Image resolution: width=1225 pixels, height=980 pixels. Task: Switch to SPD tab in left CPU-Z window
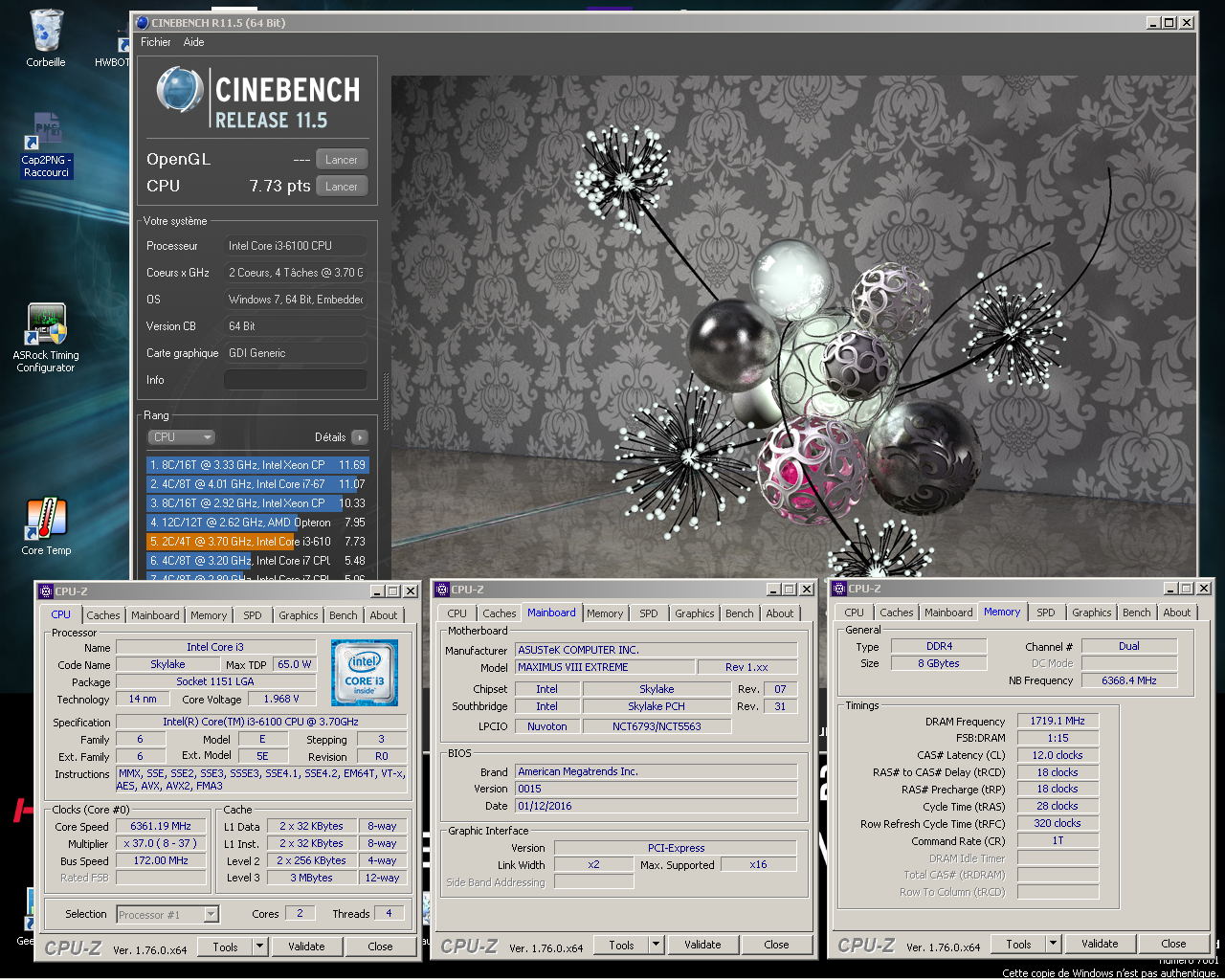253,615
